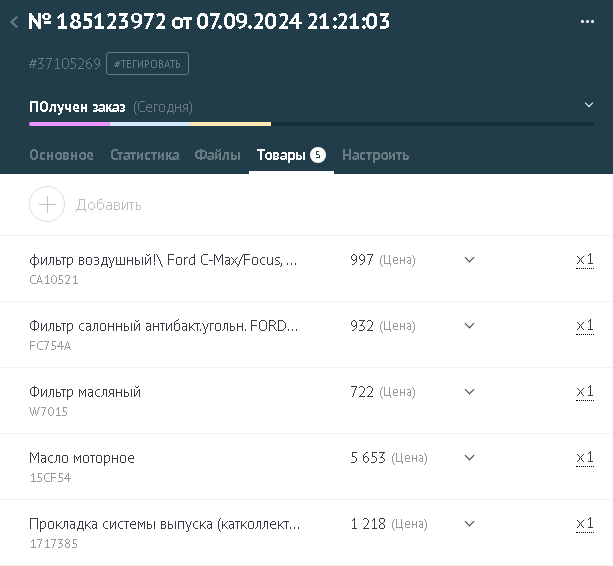Expand the ПОлучен заказ status dropdown
This screenshot has height=566, width=613.
pos(589,105)
